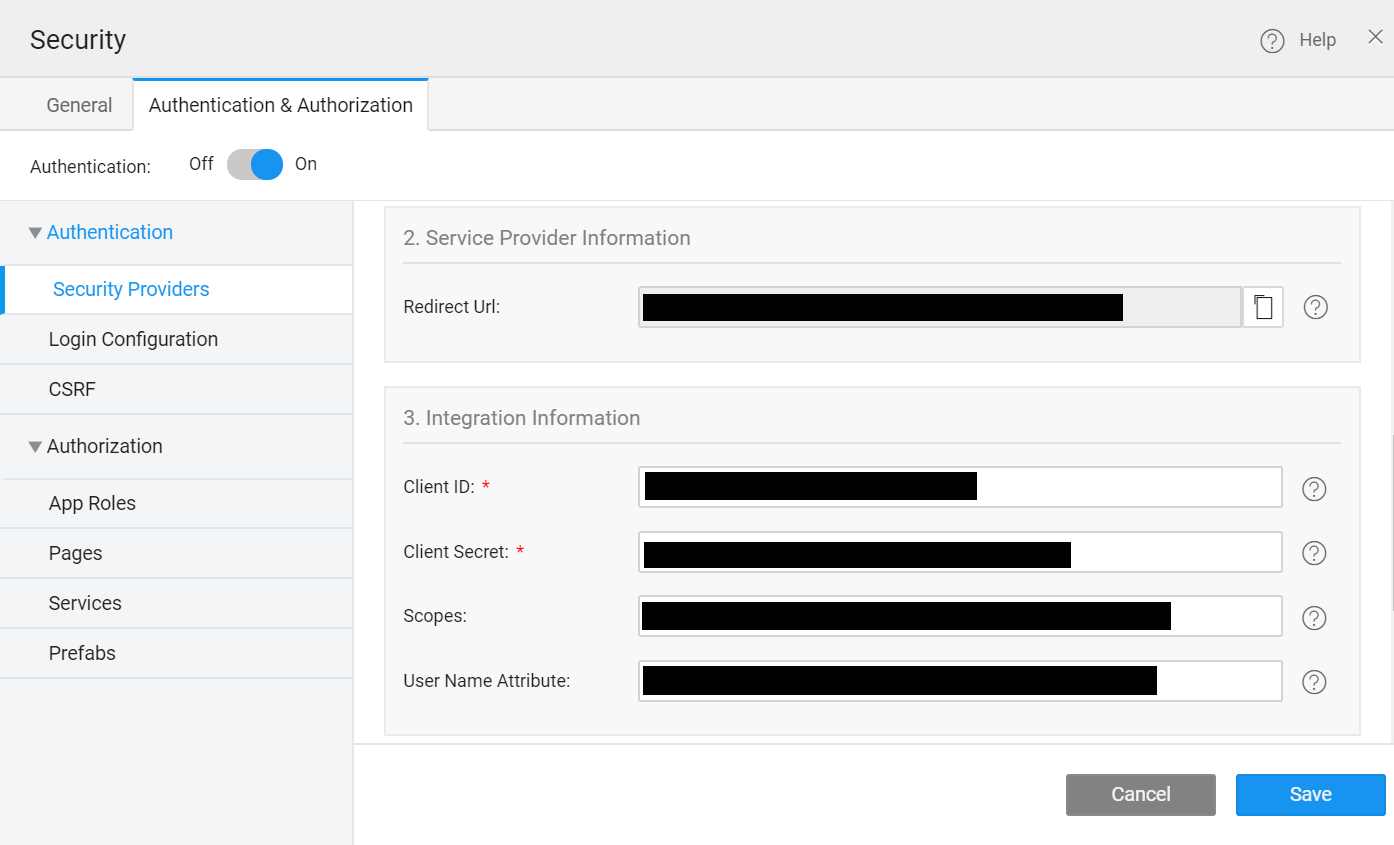Collapse the Authentication section in sidebar
Image resolution: width=1394 pixels, height=845 pixels.
(34, 231)
